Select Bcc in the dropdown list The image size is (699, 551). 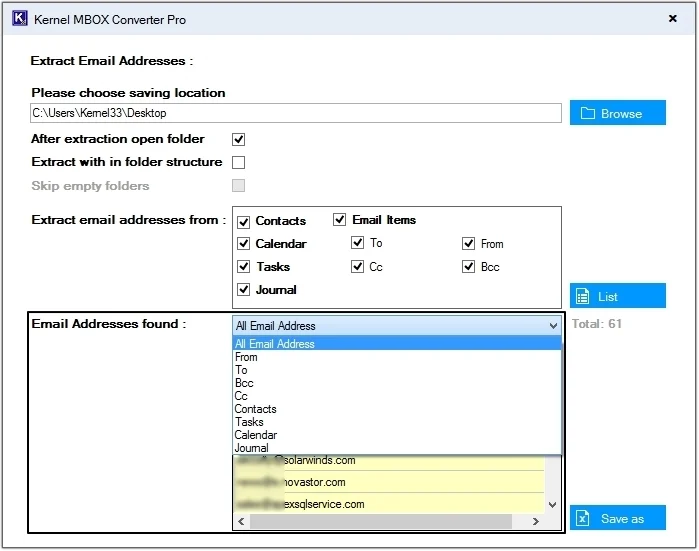click(397, 383)
